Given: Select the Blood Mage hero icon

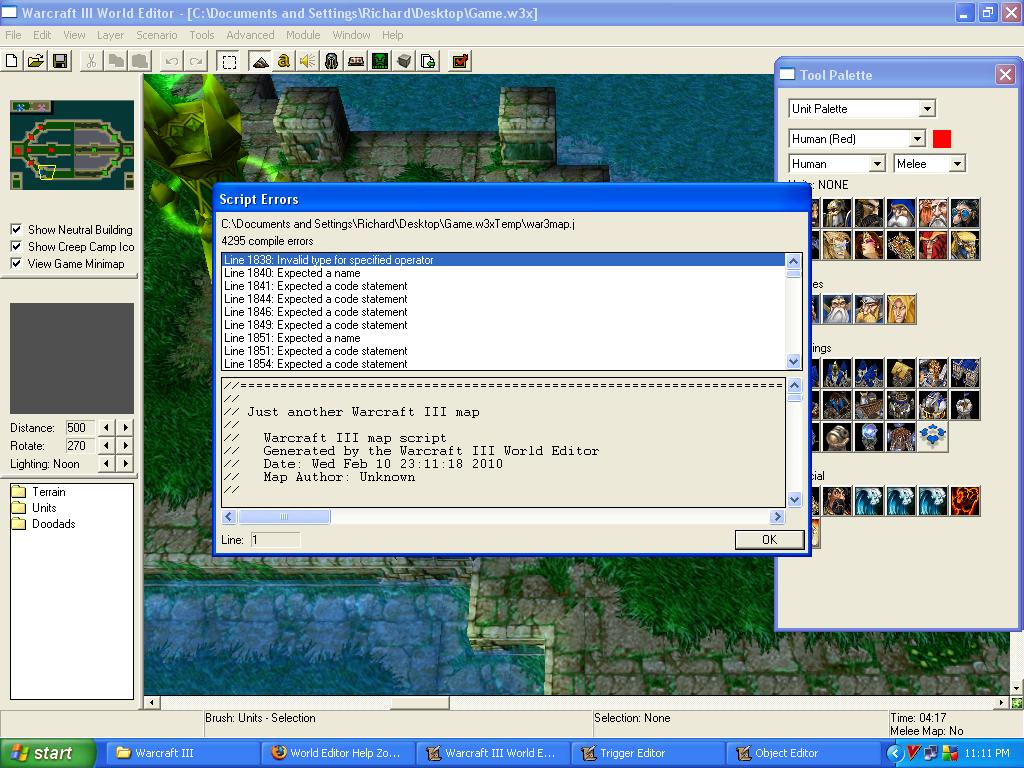Looking at the screenshot, I should pyautogui.click(x=901, y=309).
